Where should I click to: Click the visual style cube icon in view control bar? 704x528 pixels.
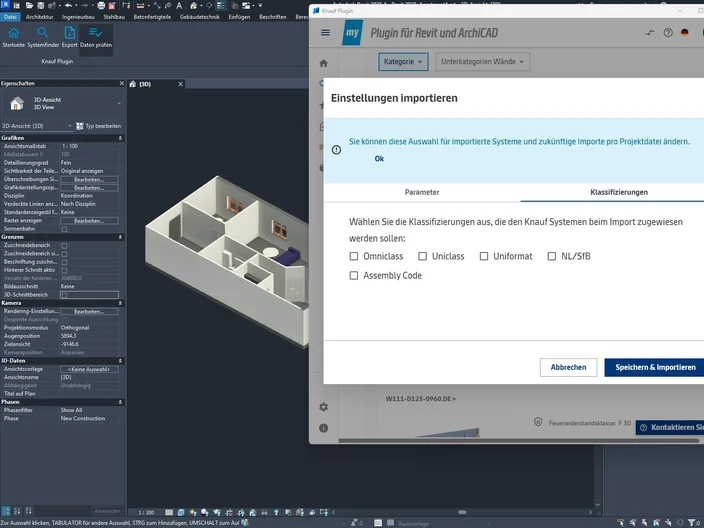pyautogui.click(x=181, y=512)
